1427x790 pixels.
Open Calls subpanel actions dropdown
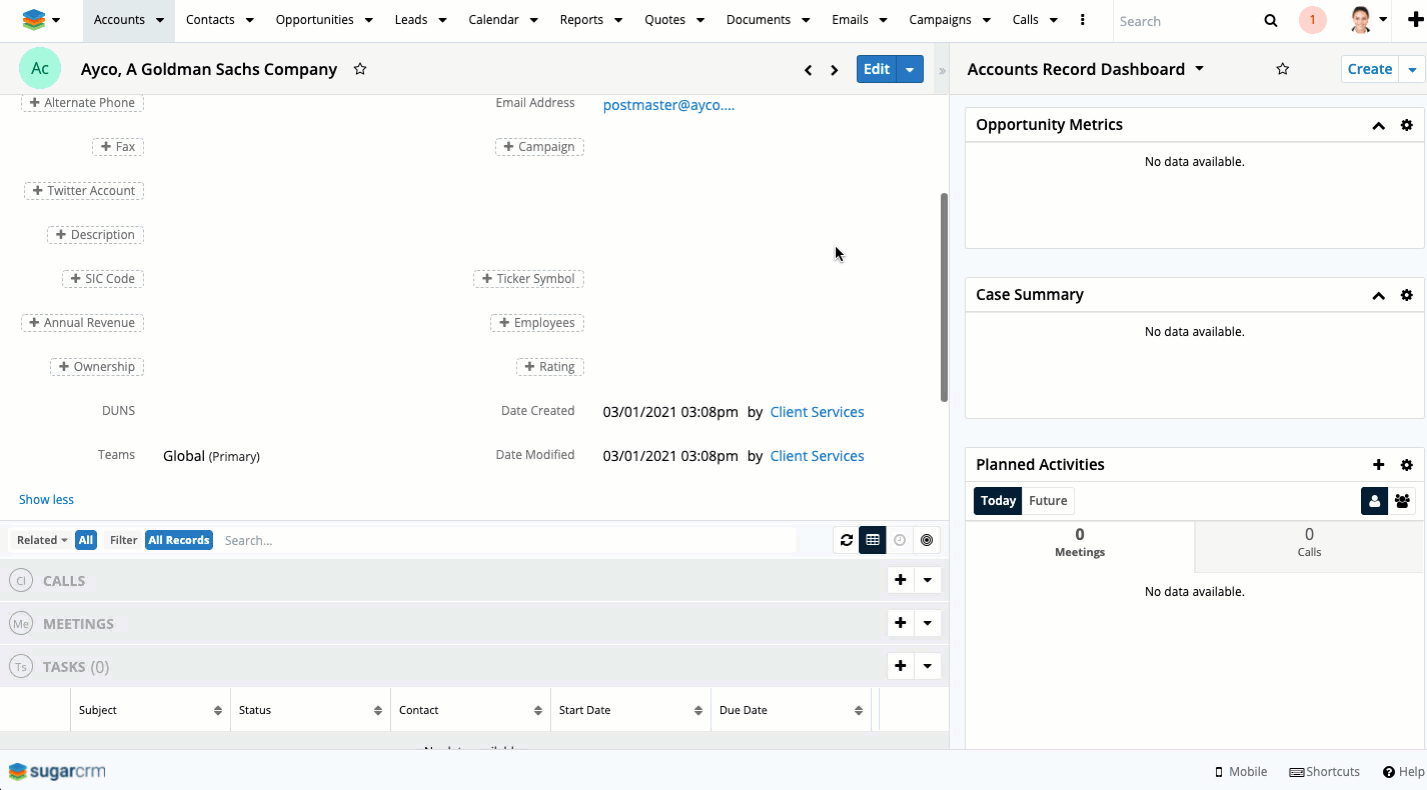(x=928, y=580)
